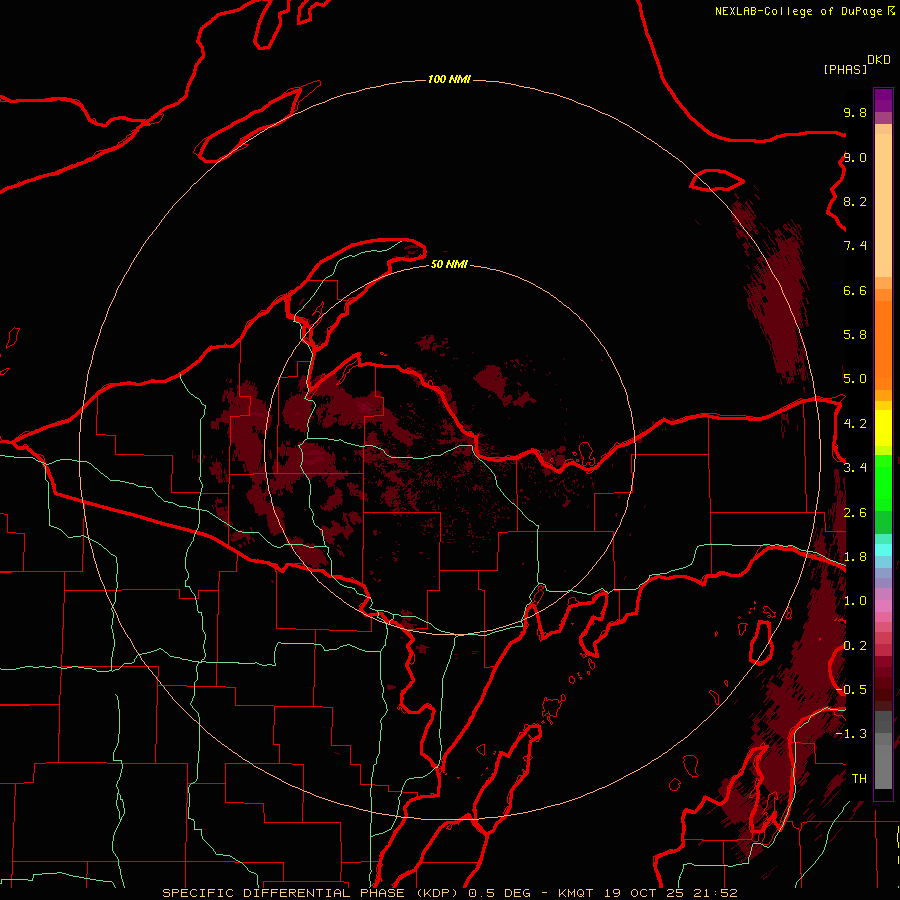
Task: Select the 5.0 value on the scale
Action: coord(855,379)
